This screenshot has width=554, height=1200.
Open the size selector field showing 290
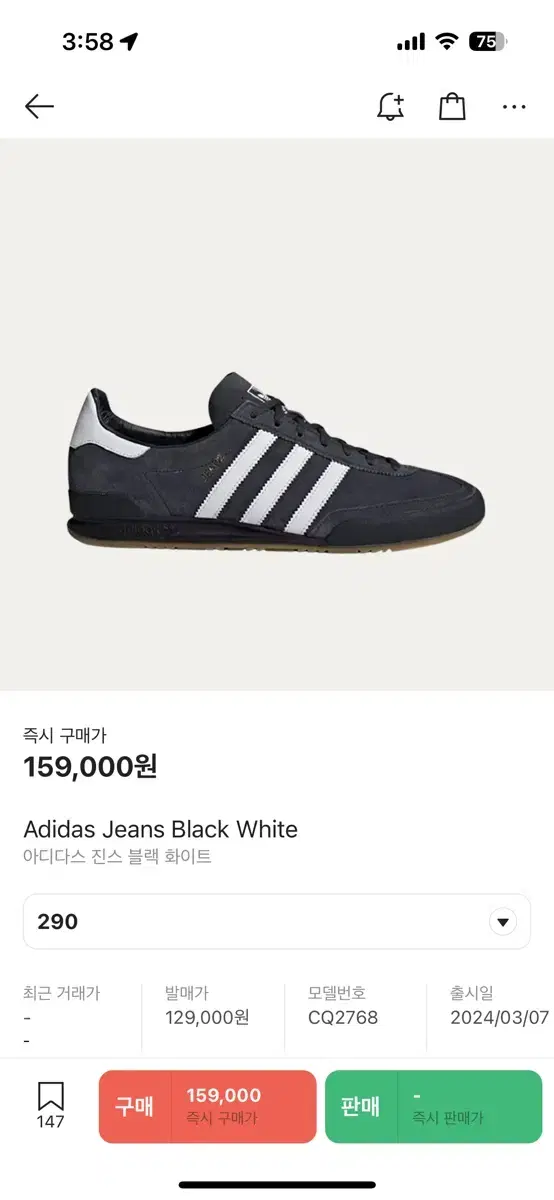coord(277,921)
